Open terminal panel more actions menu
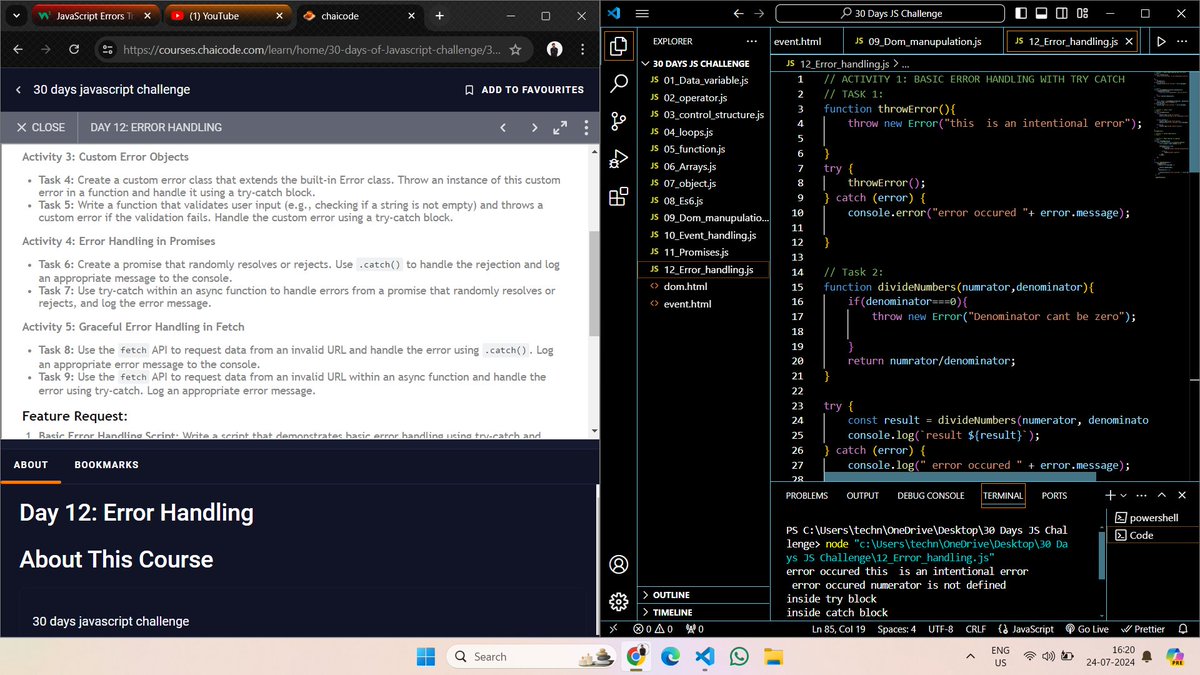Screen dimensions: 1200x675 click(1142, 495)
